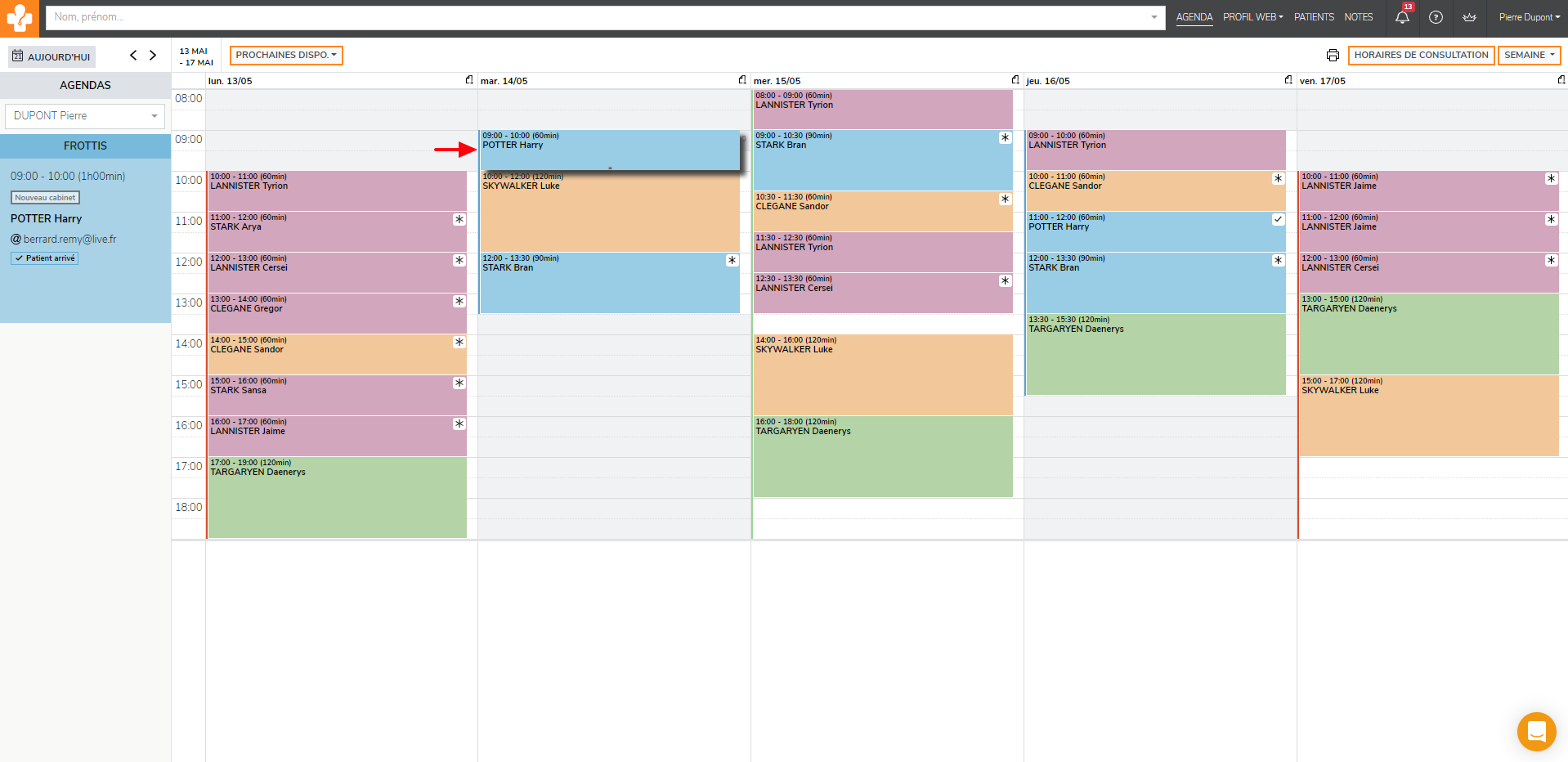This screenshot has width=1568, height=762.
Task: Click the orange logo in top-left corner
Action: (19, 18)
